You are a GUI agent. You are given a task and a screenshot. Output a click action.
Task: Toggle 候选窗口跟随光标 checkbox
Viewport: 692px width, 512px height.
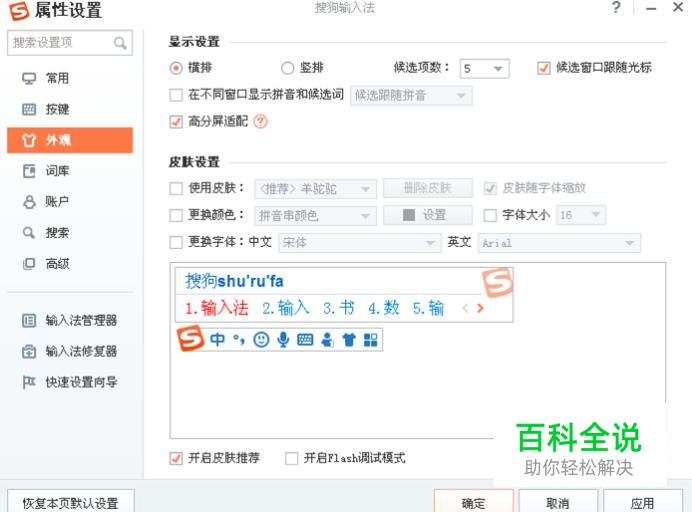tap(544, 68)
